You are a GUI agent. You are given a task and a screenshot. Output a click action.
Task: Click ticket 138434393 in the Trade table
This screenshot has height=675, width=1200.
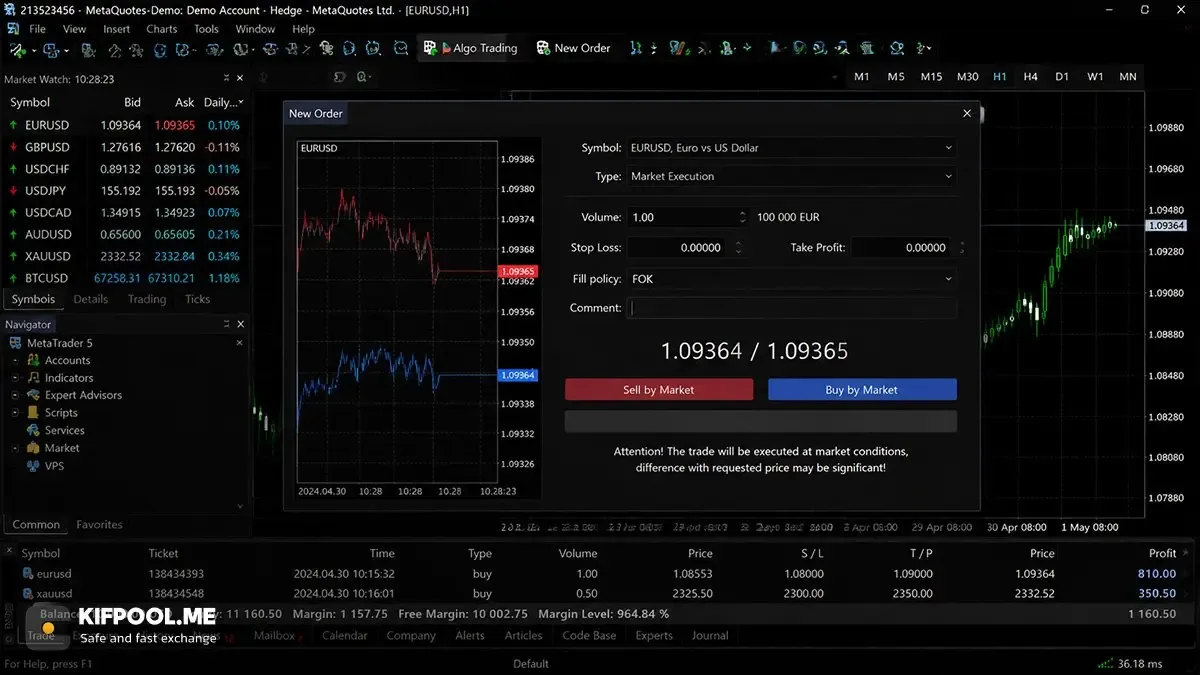click(x=176, y=574)
